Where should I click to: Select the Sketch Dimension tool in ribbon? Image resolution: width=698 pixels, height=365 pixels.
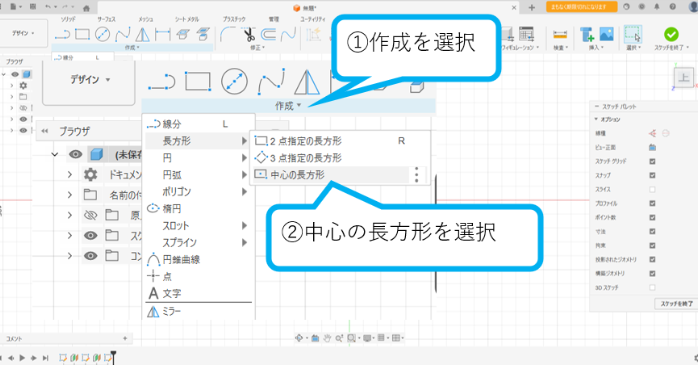[x=162, y=34]
